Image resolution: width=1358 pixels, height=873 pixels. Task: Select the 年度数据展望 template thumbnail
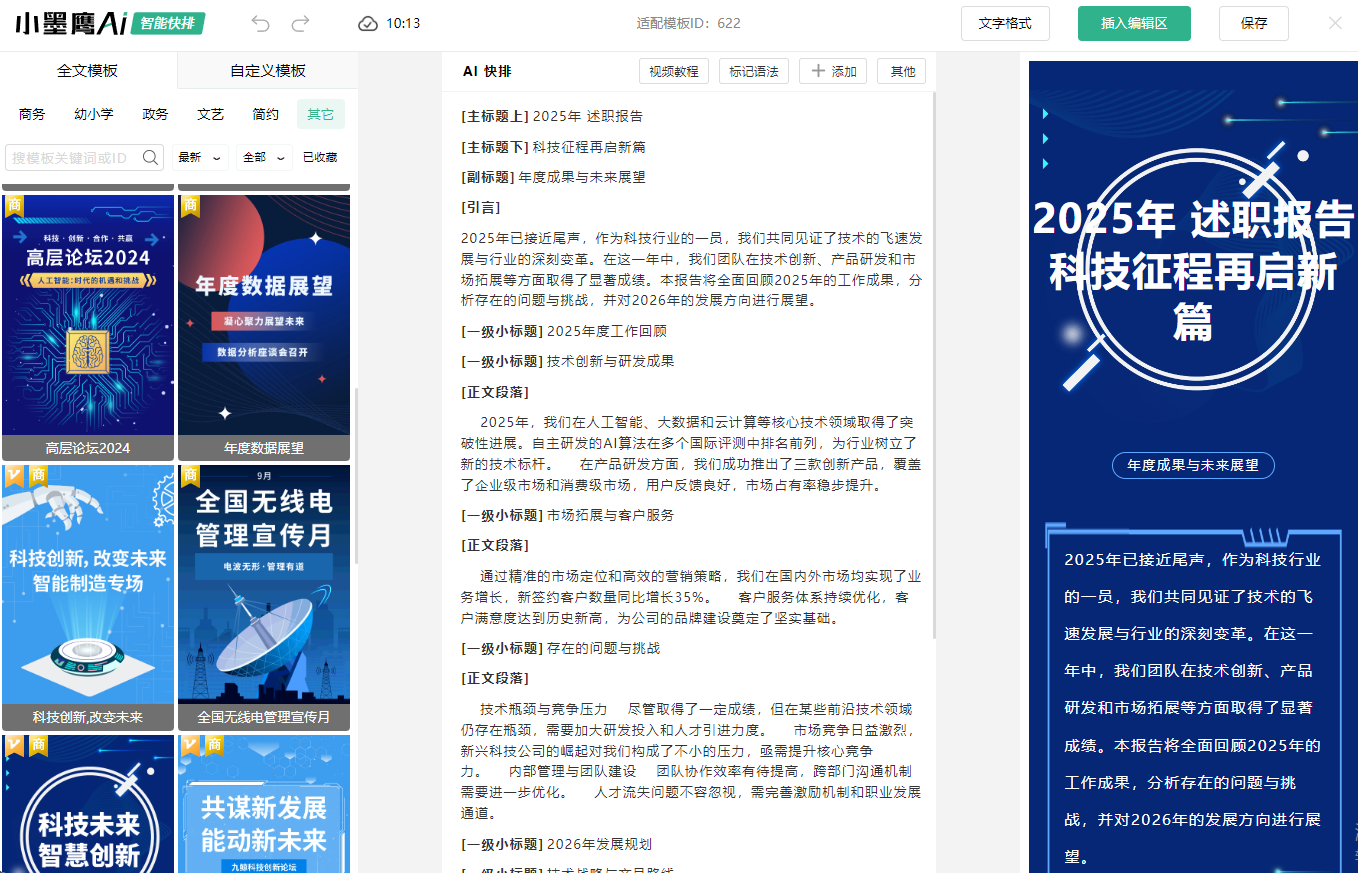coord(264,315)
